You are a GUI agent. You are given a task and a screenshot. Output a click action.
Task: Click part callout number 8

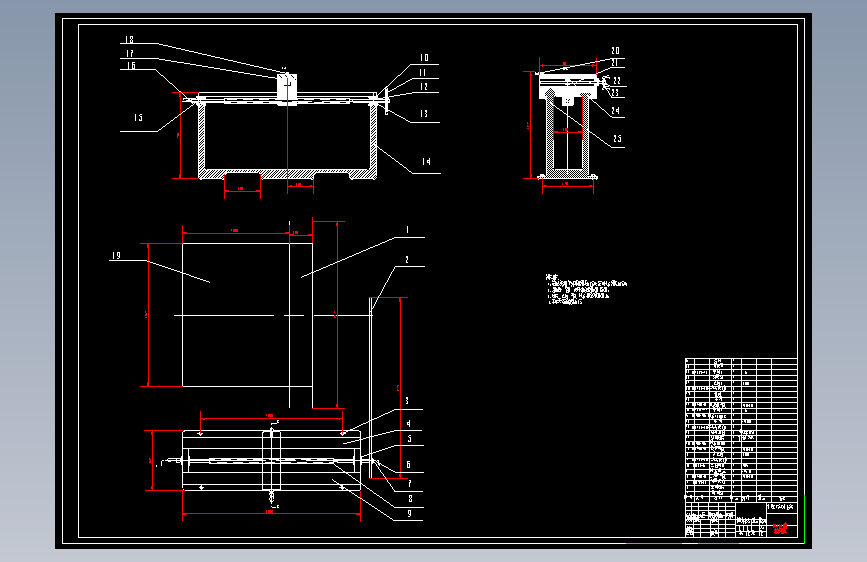(410, 498)
